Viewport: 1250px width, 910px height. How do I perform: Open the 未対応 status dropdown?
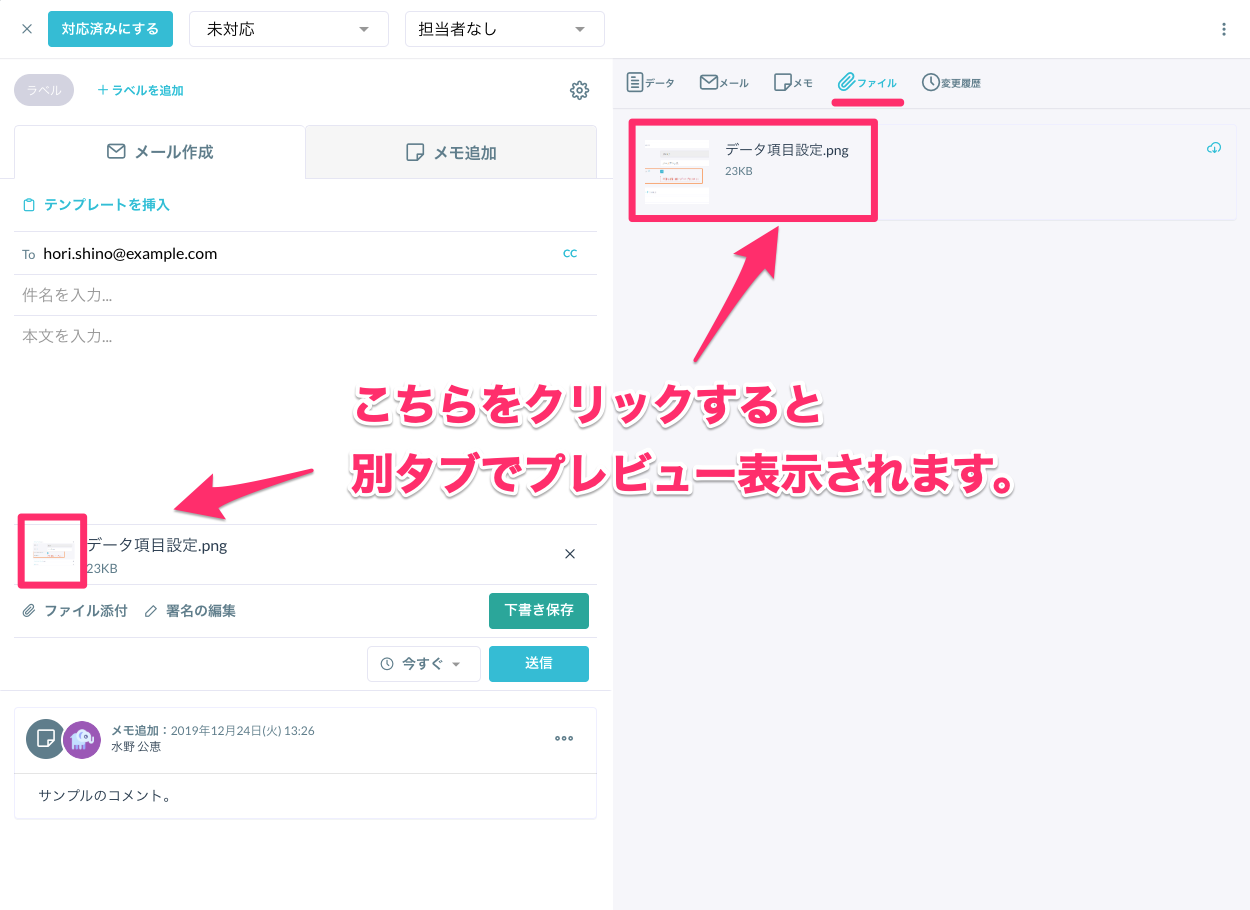pos(288,28)
